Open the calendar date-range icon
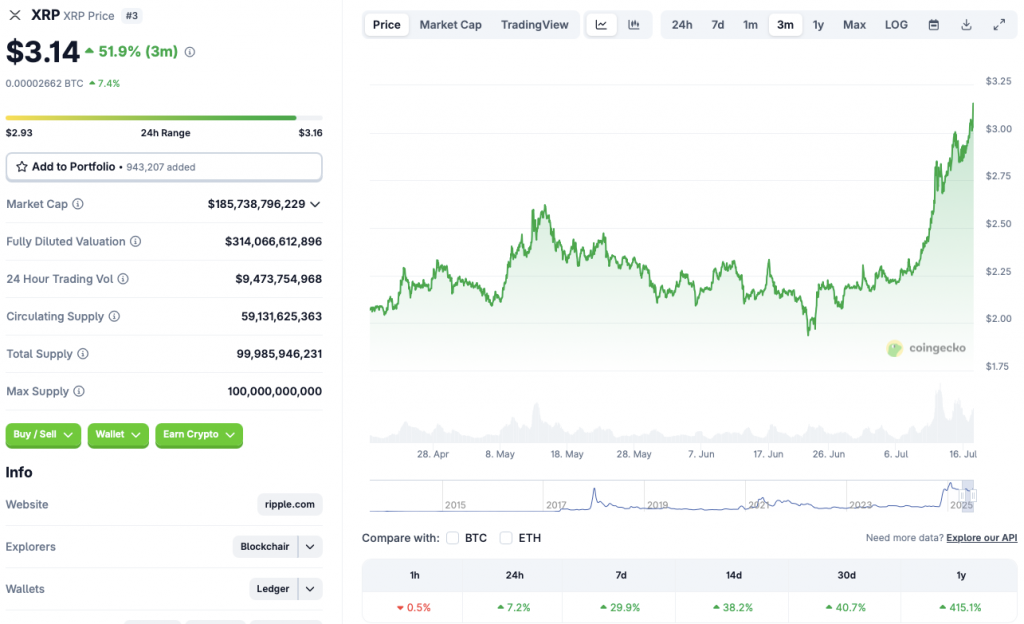1024x624 pixels. (x=933, y=24)
